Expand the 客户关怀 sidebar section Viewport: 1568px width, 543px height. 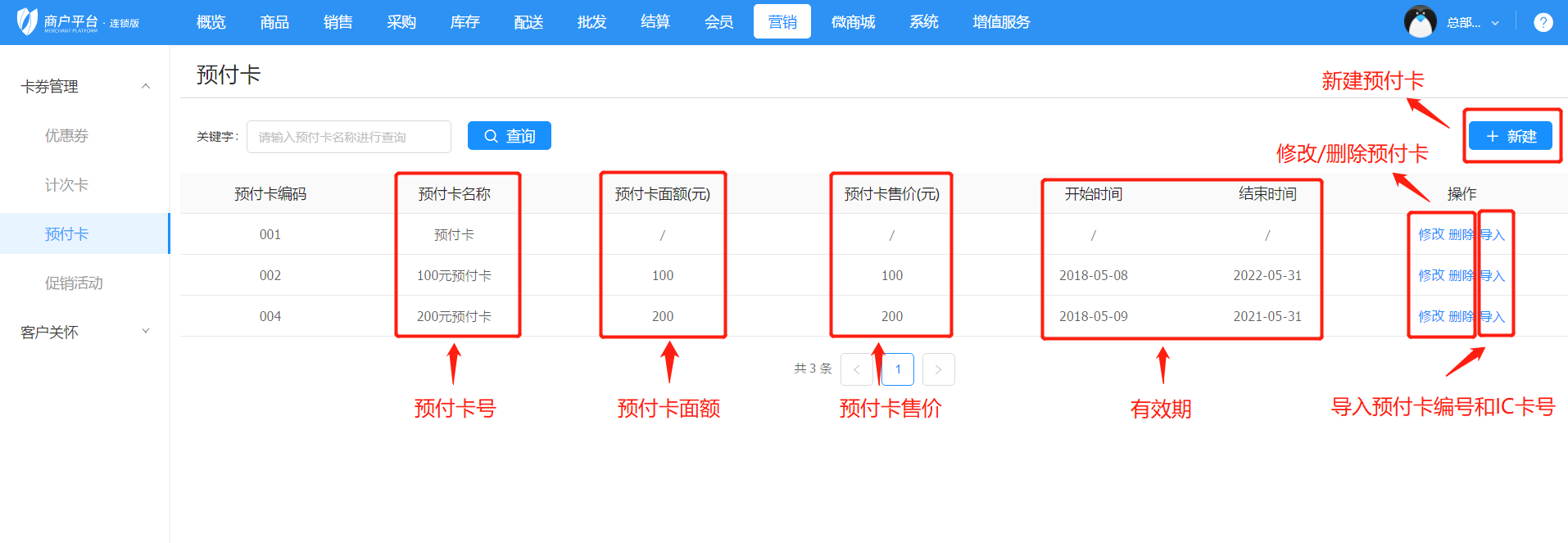[x=146, y=332]
